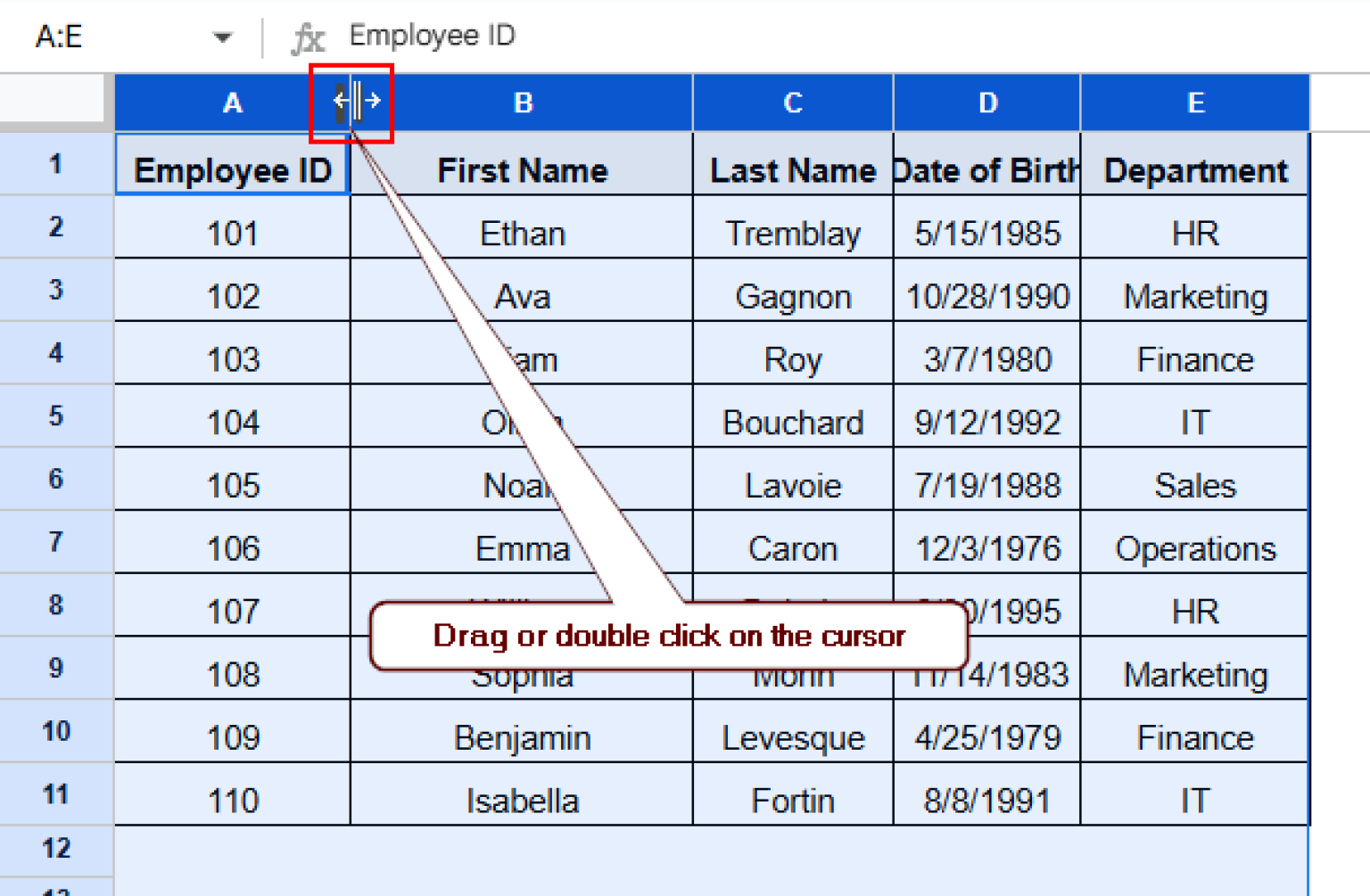This screenshot has height=896, width=1370.
Task: Select column E header
Action: pos(1195,103)
